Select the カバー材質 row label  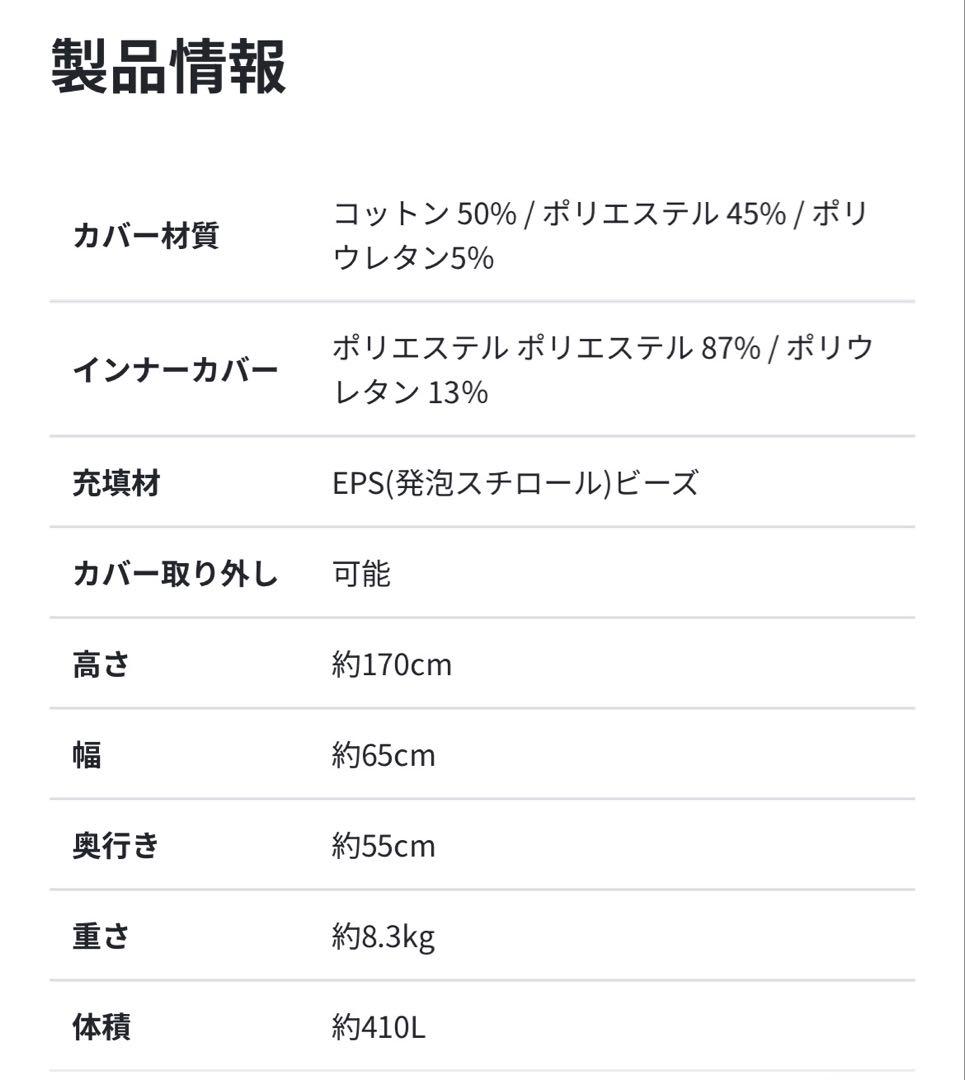[145, 237]
